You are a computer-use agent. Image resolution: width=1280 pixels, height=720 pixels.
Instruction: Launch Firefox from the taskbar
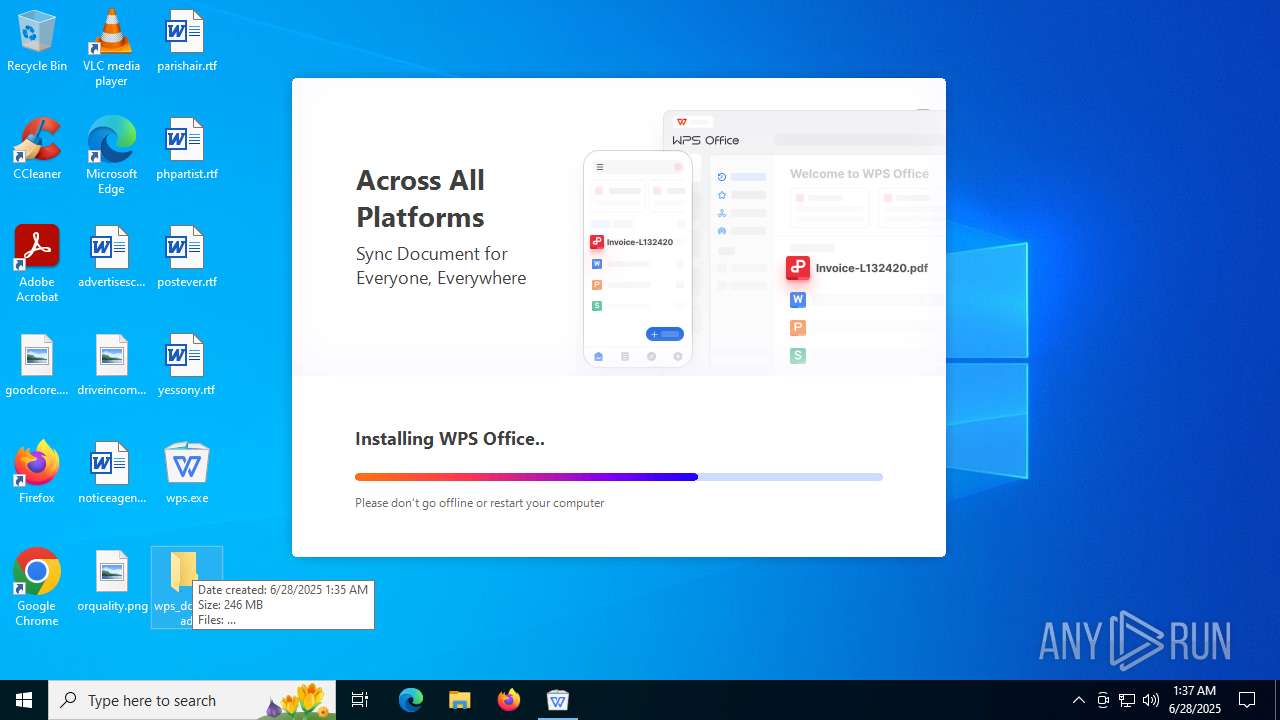coord(508,700)
